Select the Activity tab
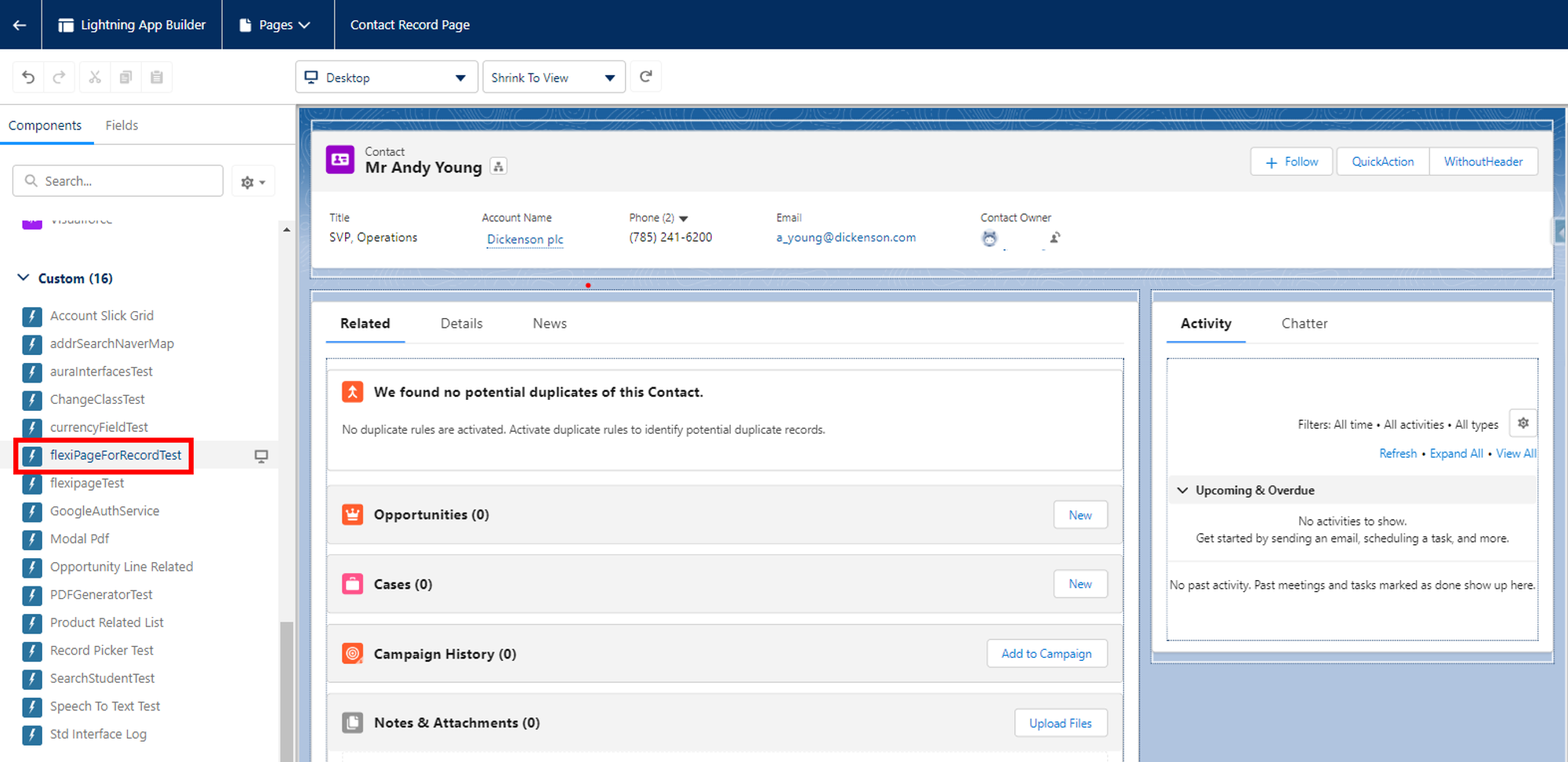This screenshot has width=1568, height=762. (1206, 324)
